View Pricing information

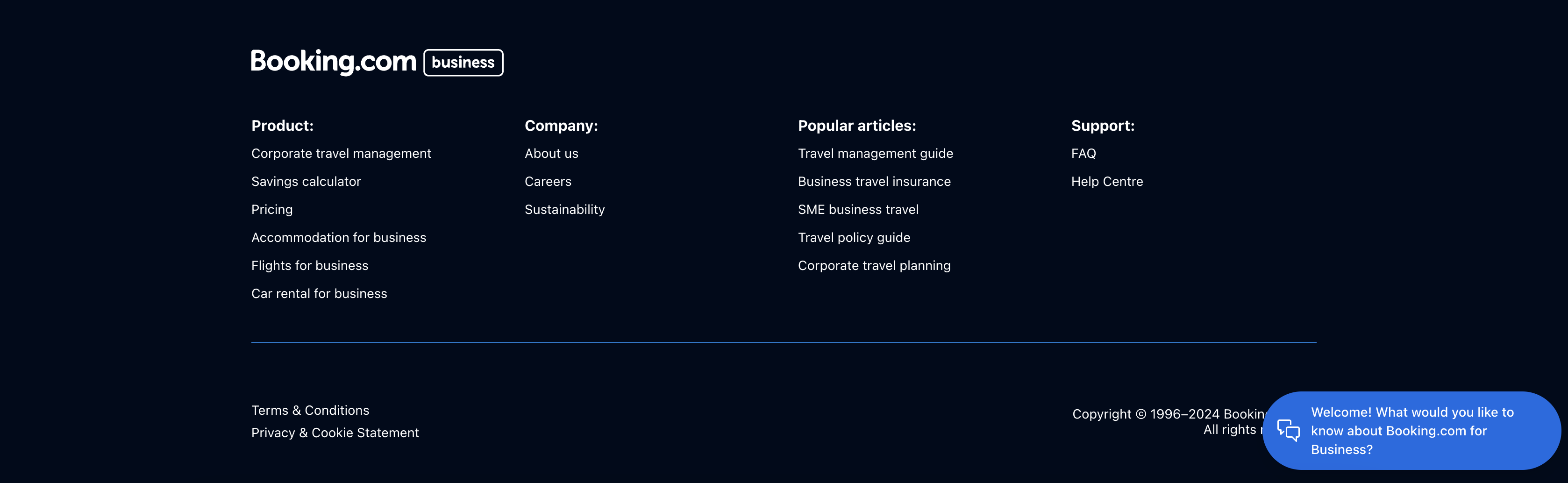[x=271, y=209]
